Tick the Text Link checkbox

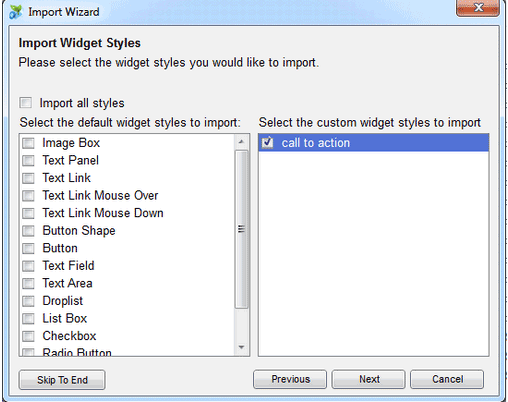[x=28, y=178]
